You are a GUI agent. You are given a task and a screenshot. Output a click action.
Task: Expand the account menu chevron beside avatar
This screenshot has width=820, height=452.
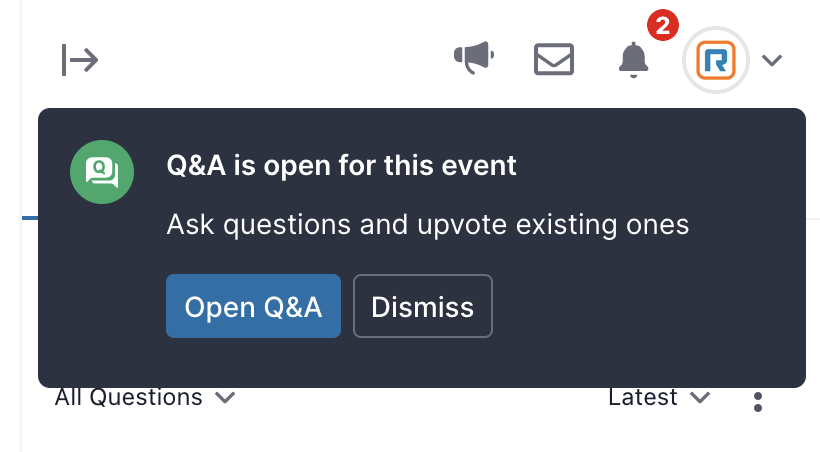coord(772,60)
